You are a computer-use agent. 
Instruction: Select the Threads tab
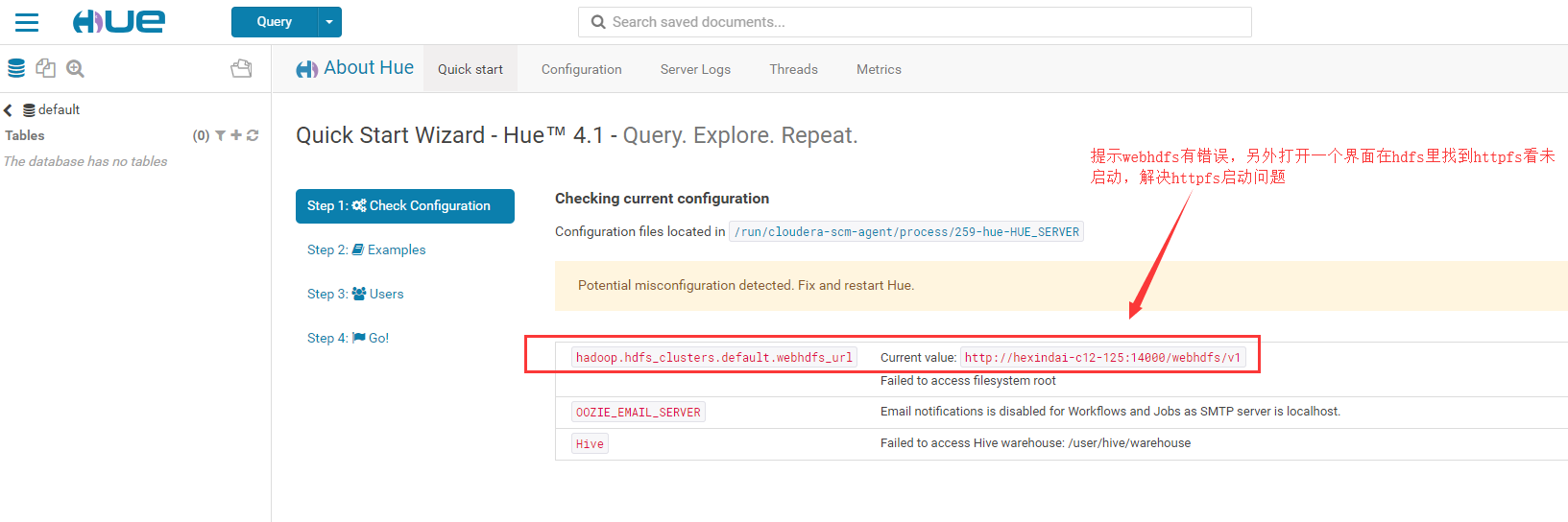(x=793, y=69)
